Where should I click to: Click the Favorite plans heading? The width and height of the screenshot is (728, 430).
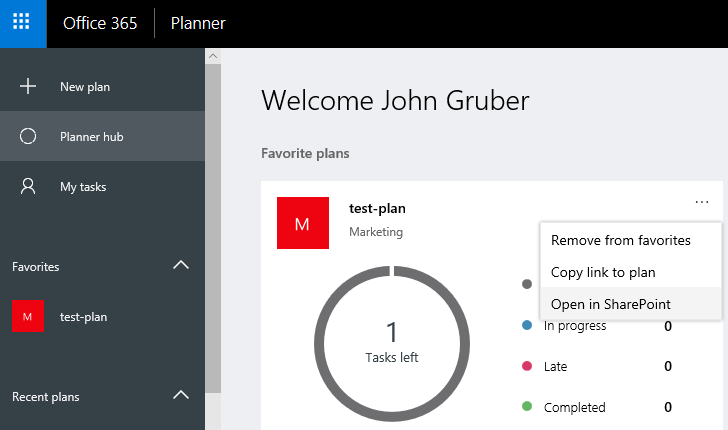[x=305, y=153]
